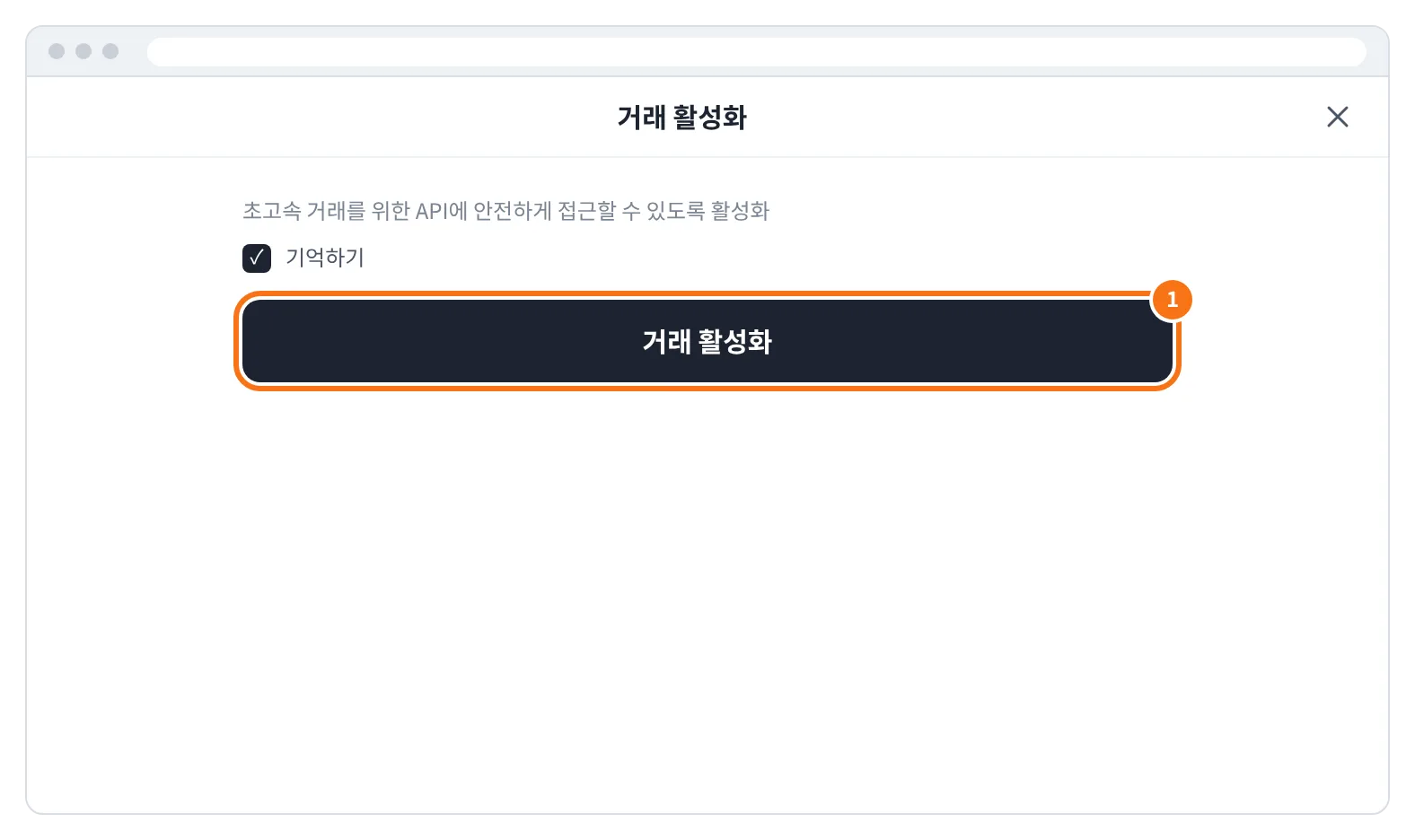Image resolution: width=1415 pixels, height=840 pixels.
Task: Click the dark 거래 활성화 button
Action: 707,341
